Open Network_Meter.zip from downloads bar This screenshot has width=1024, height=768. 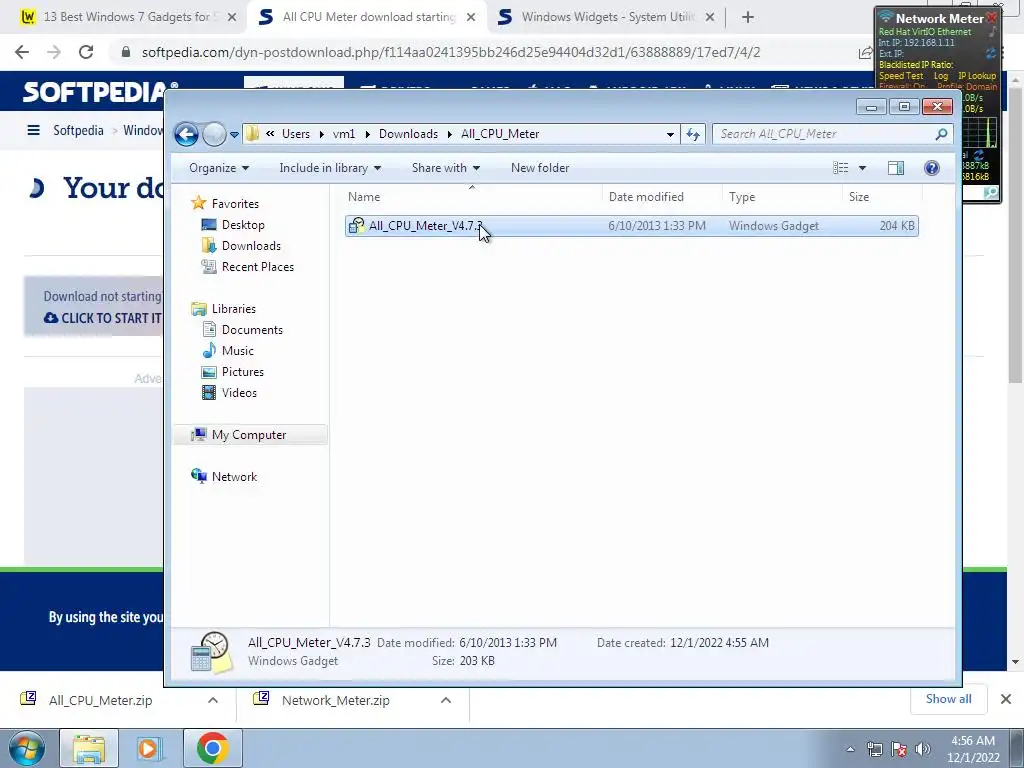(335, 701)
